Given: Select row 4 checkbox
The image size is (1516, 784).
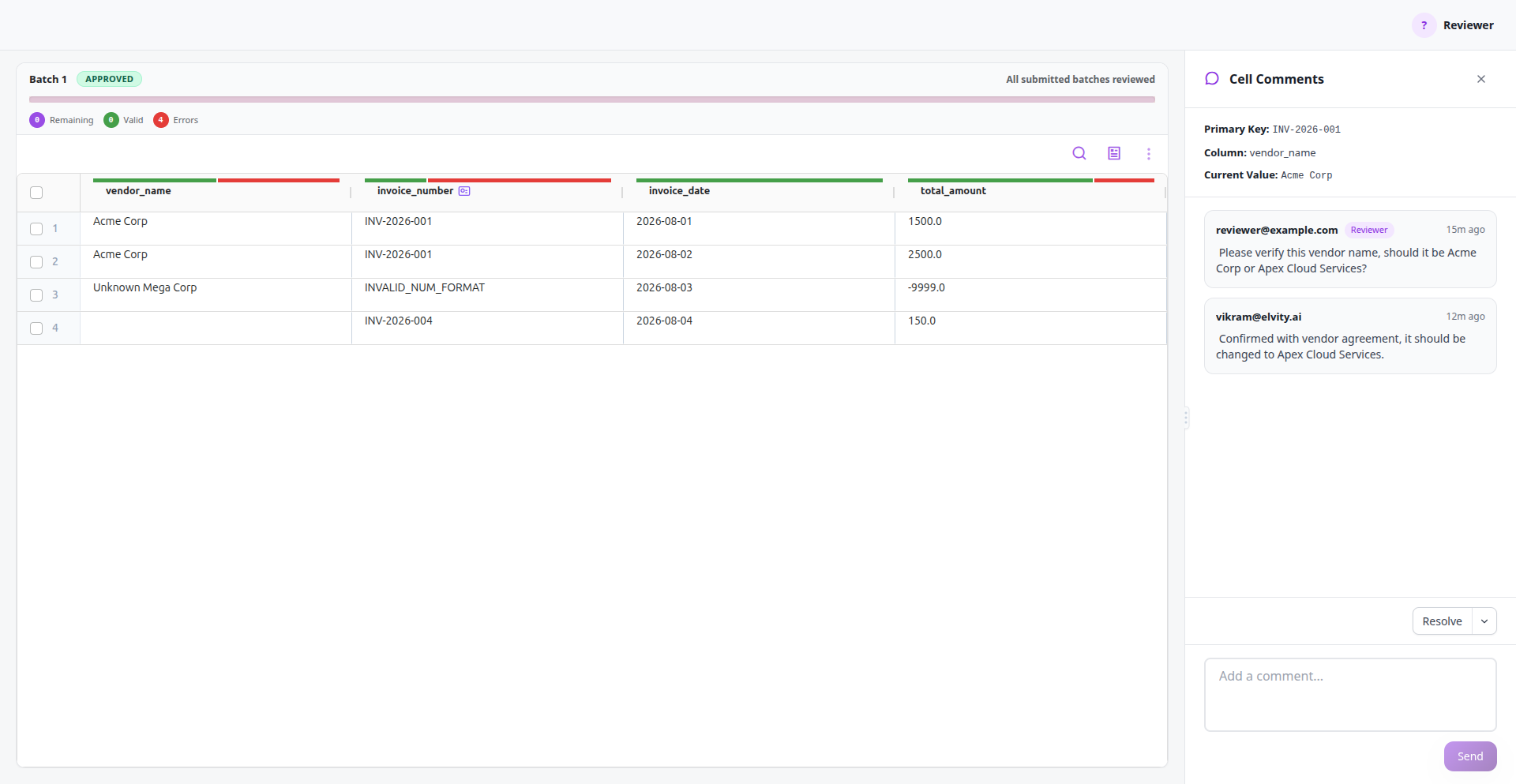Looking at the screenshot, I should click(x=36, y=328).
